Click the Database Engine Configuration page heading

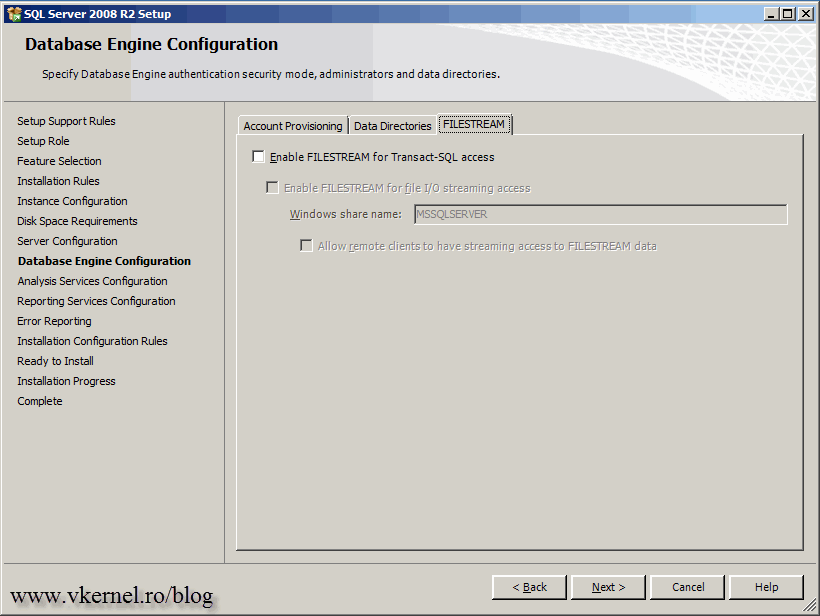click(152, 44)
